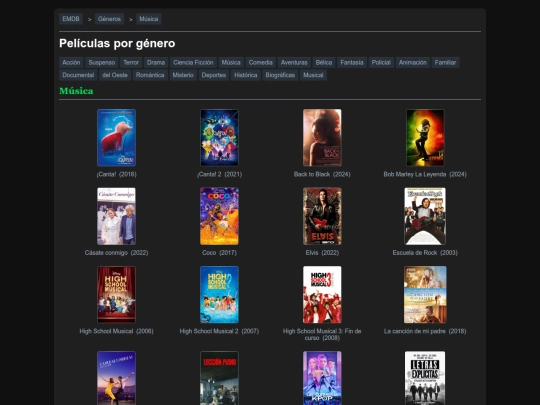This screenshot has height=405, width=540.
Task: Open Bob Marley La Leyenda poster
Action: [425, 138]
